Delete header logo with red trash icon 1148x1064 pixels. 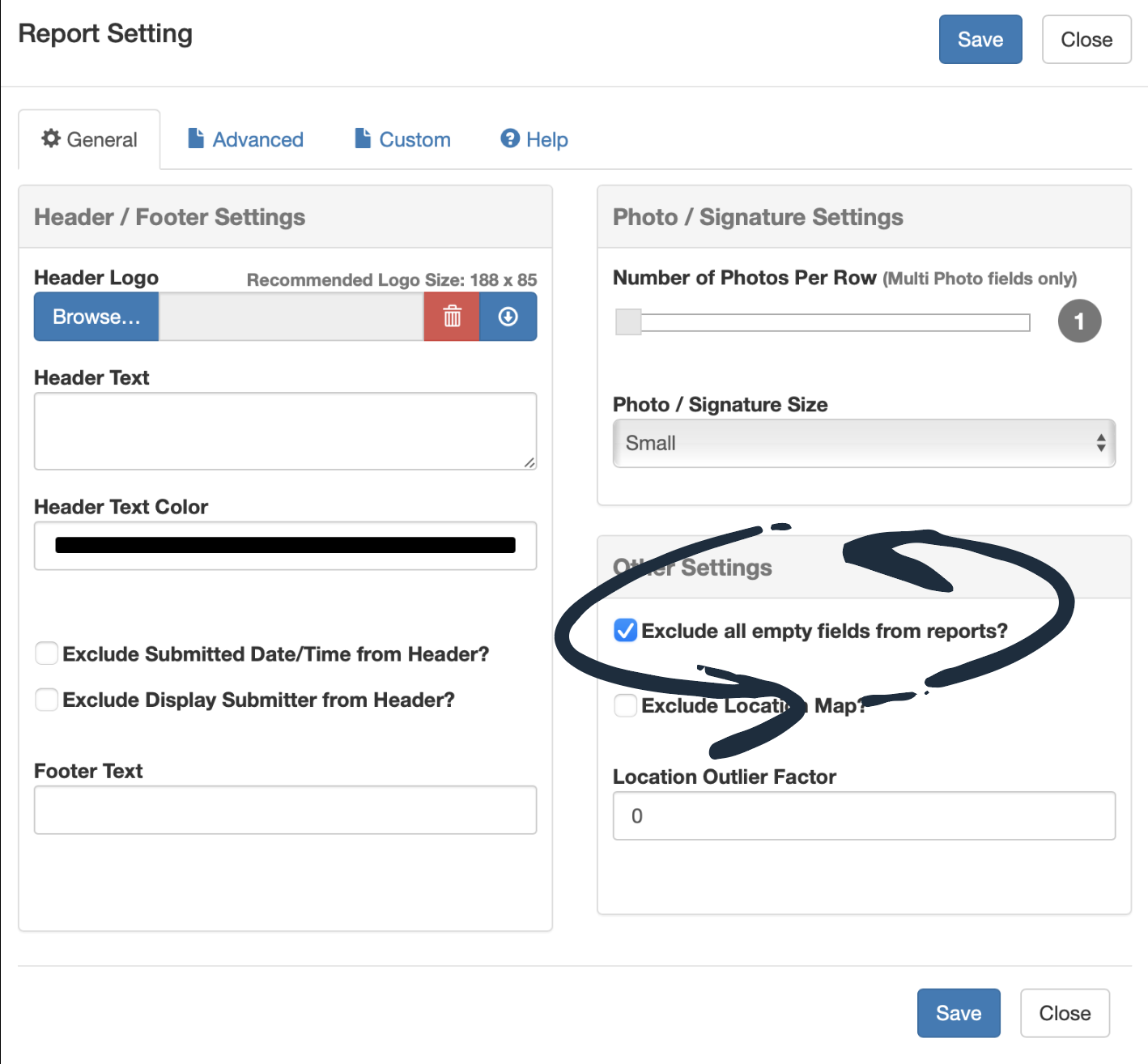(x=452, y=317)
